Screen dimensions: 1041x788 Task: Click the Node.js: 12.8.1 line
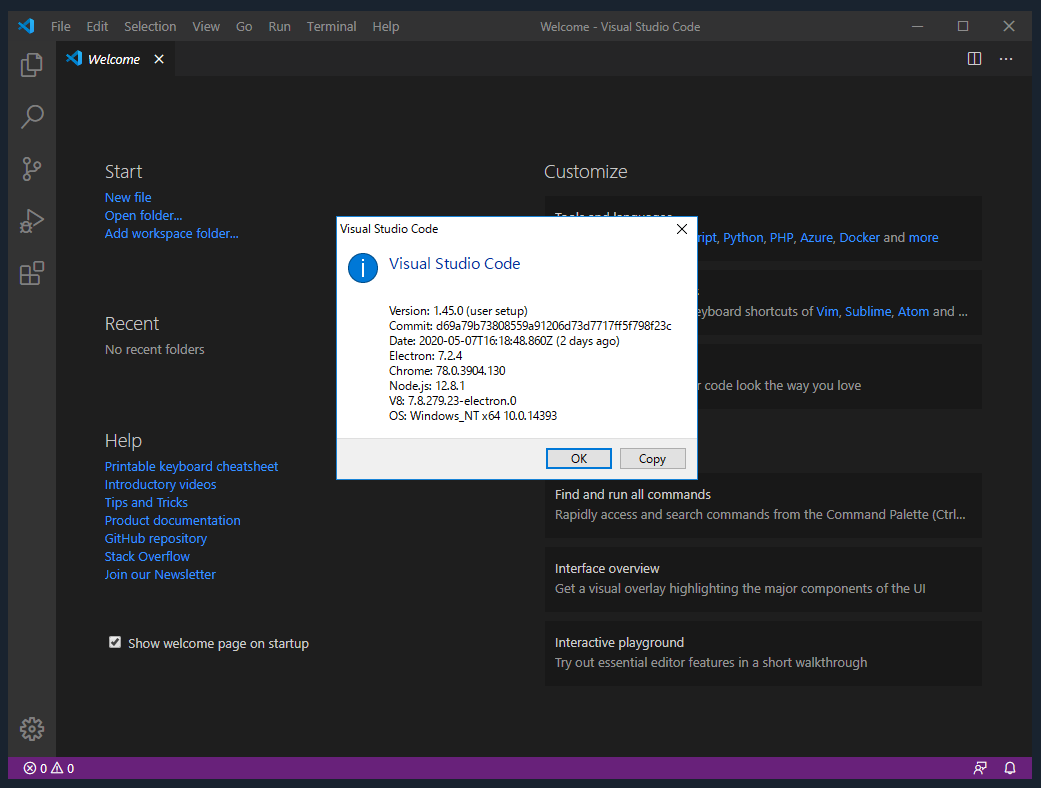(427, 386)
